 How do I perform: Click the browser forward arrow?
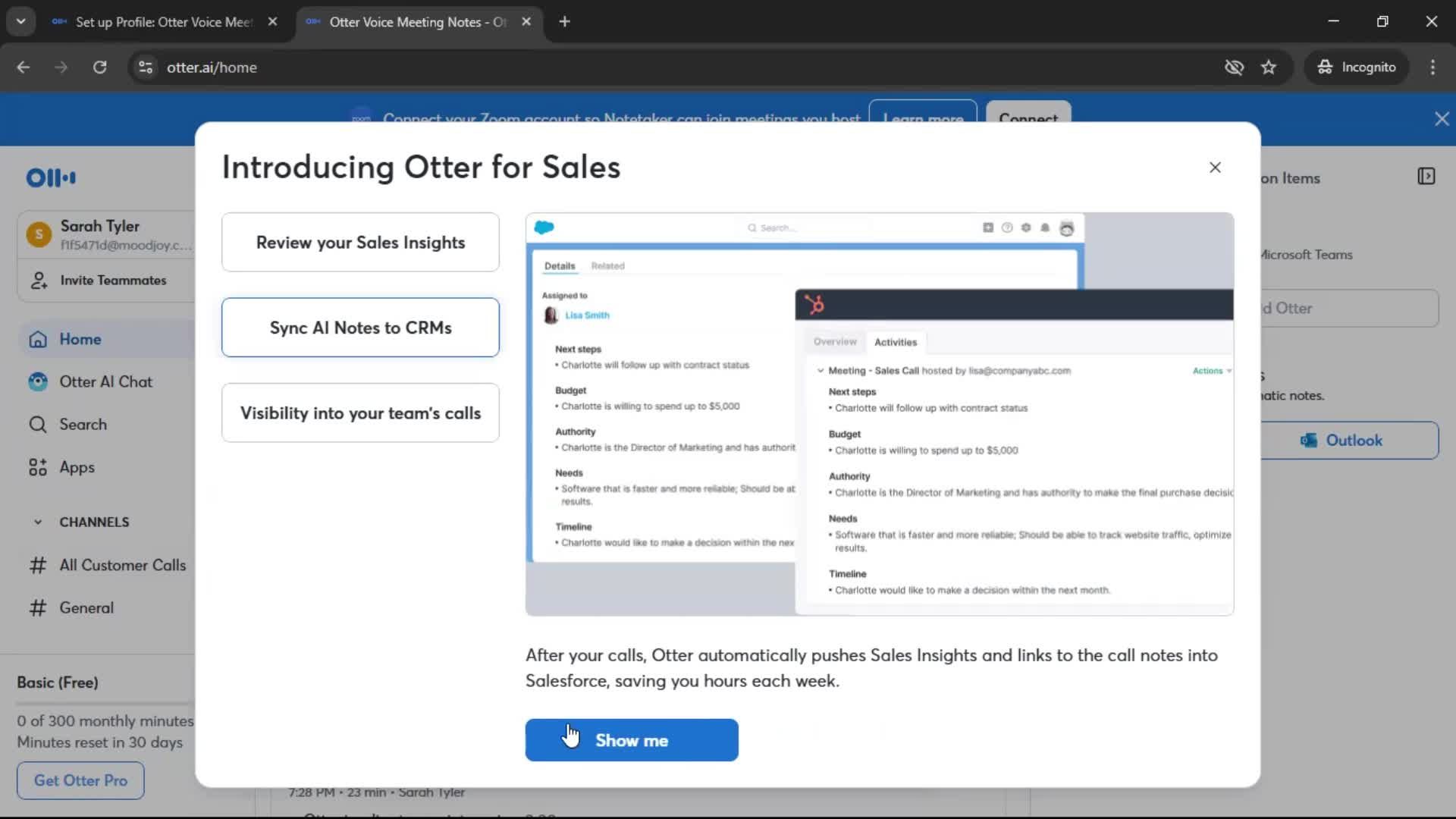tap(61, 67)
